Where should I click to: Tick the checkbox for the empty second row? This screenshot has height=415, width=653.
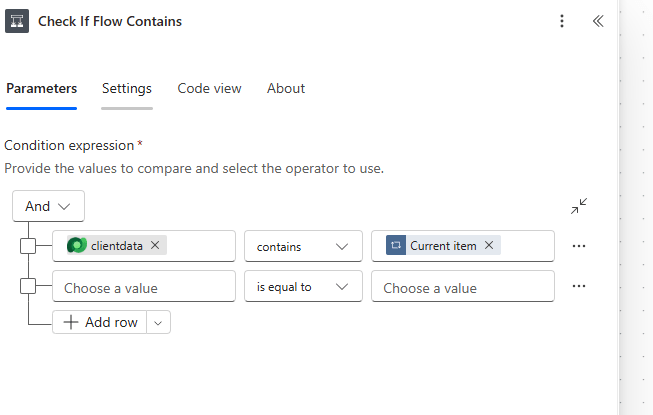(x=28, y=287)
